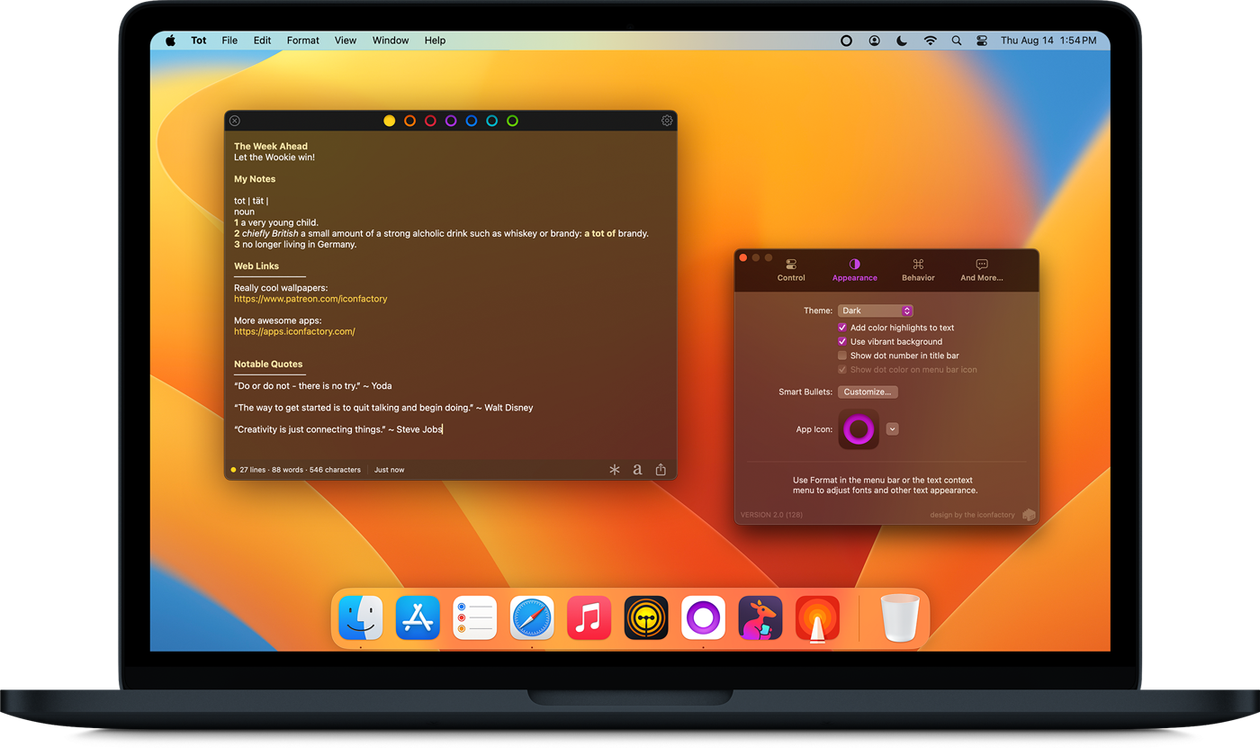Uncheck Add color highlights to text
This screenshot has height=748, width=1260.
(x=842, y=328)
